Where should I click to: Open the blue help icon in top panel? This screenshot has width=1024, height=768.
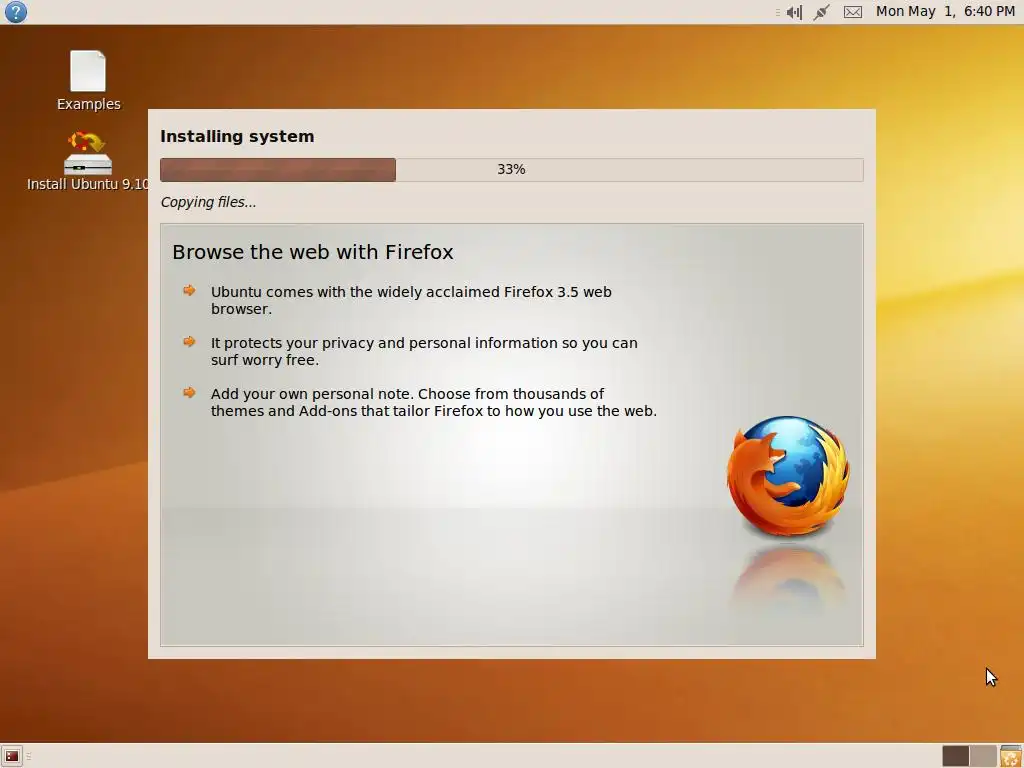tap(15, 12)
